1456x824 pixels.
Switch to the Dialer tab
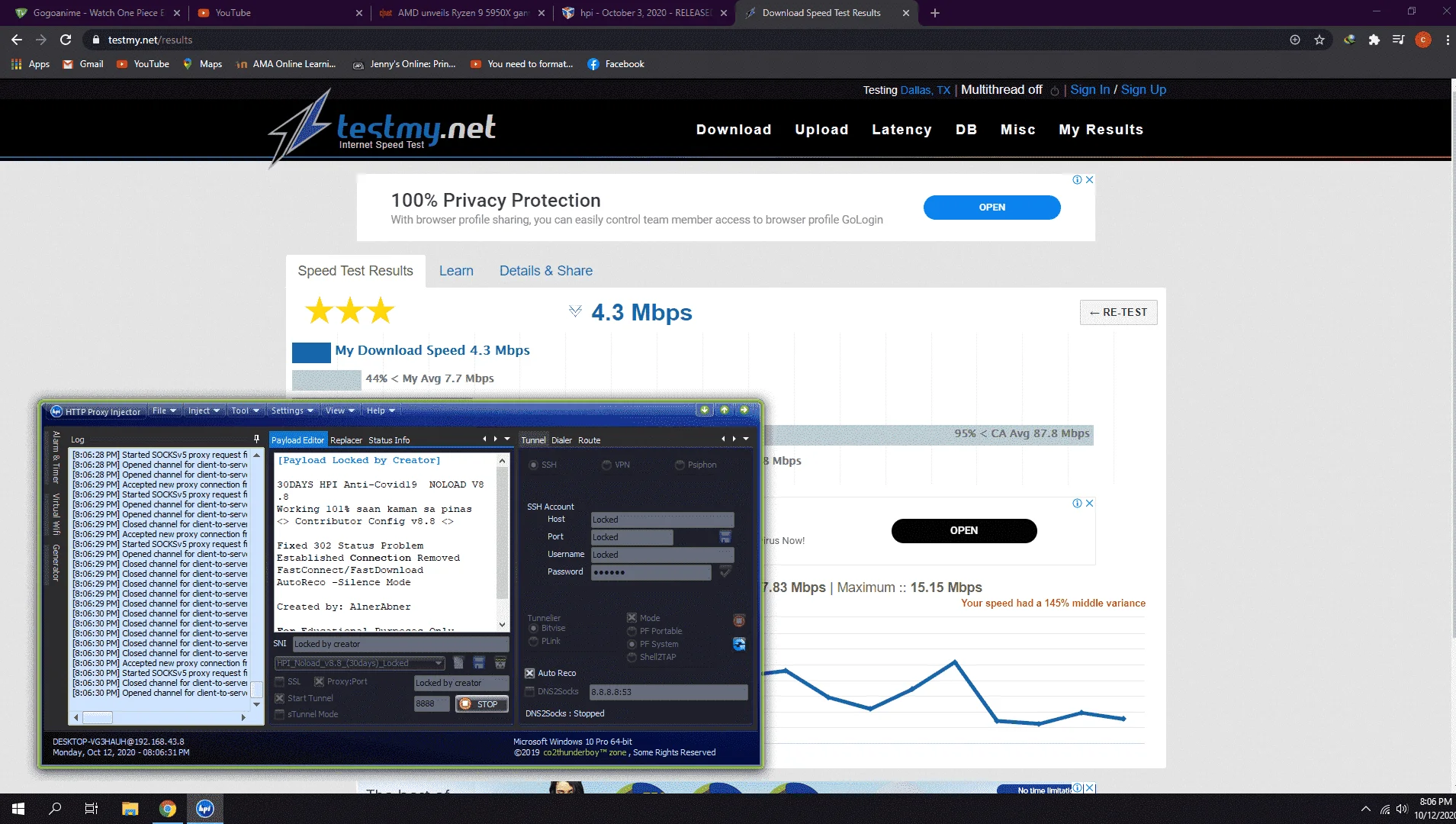coord(561,440)
